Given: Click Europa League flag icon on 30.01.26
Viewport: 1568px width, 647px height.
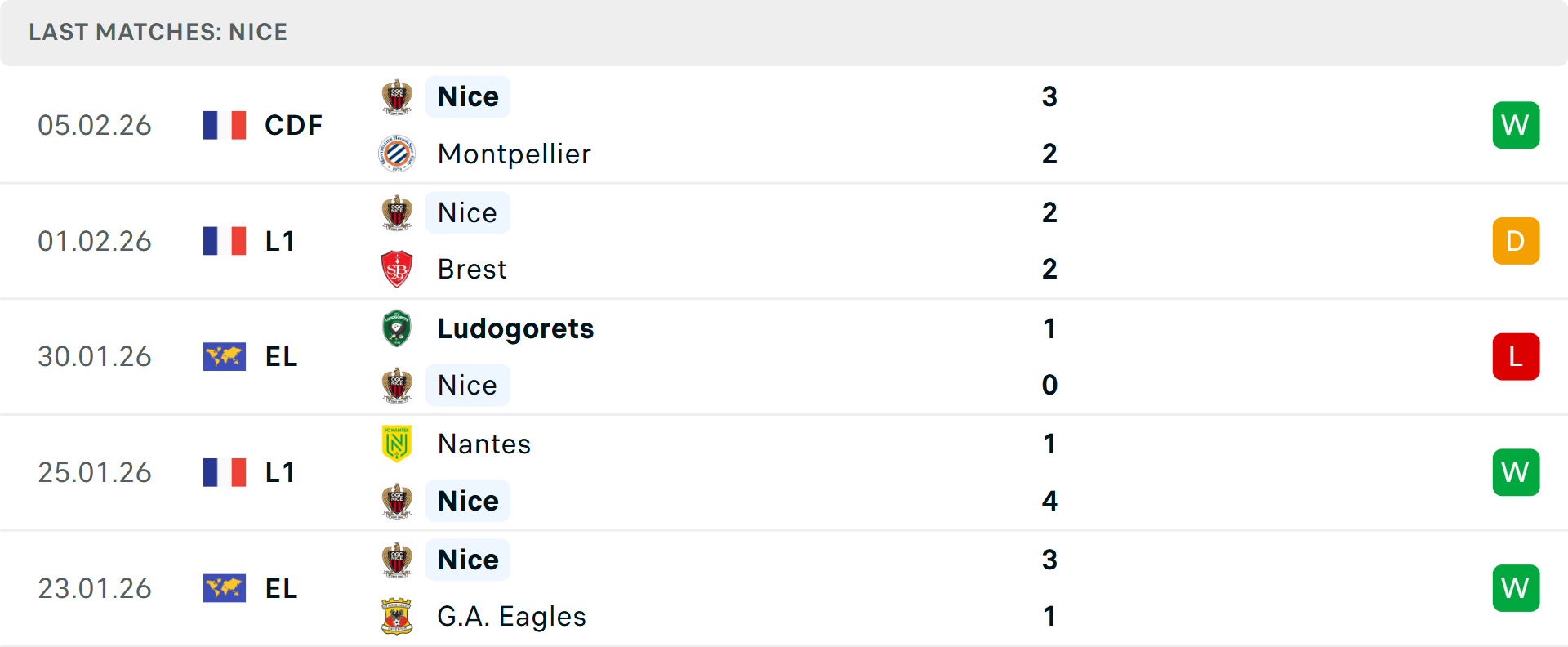Looking at the screenshot, I should pyautogui.click(x=225, y=357).
